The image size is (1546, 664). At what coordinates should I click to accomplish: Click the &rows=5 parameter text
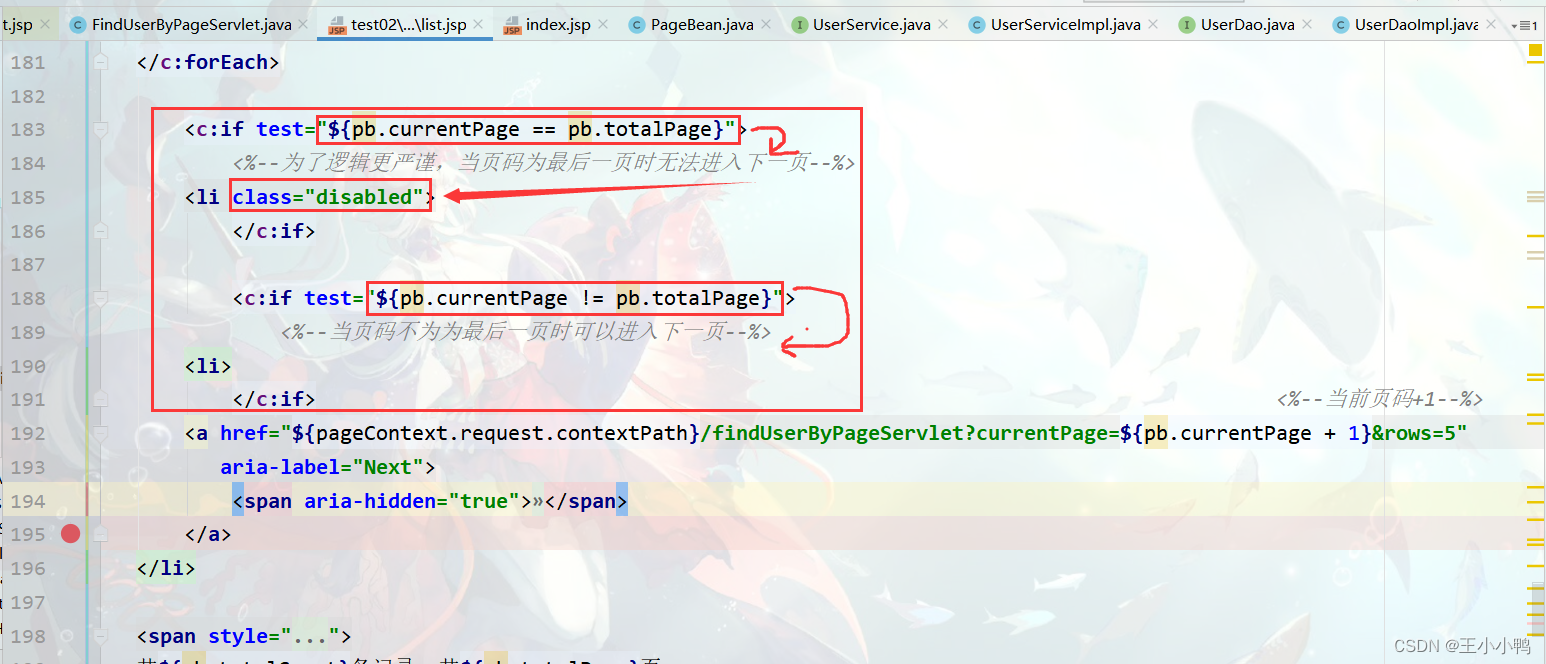[1413, 433]
